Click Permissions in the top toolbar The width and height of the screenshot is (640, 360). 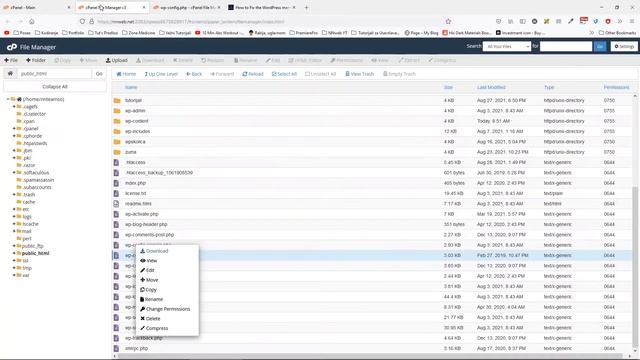tap(347, 60)
